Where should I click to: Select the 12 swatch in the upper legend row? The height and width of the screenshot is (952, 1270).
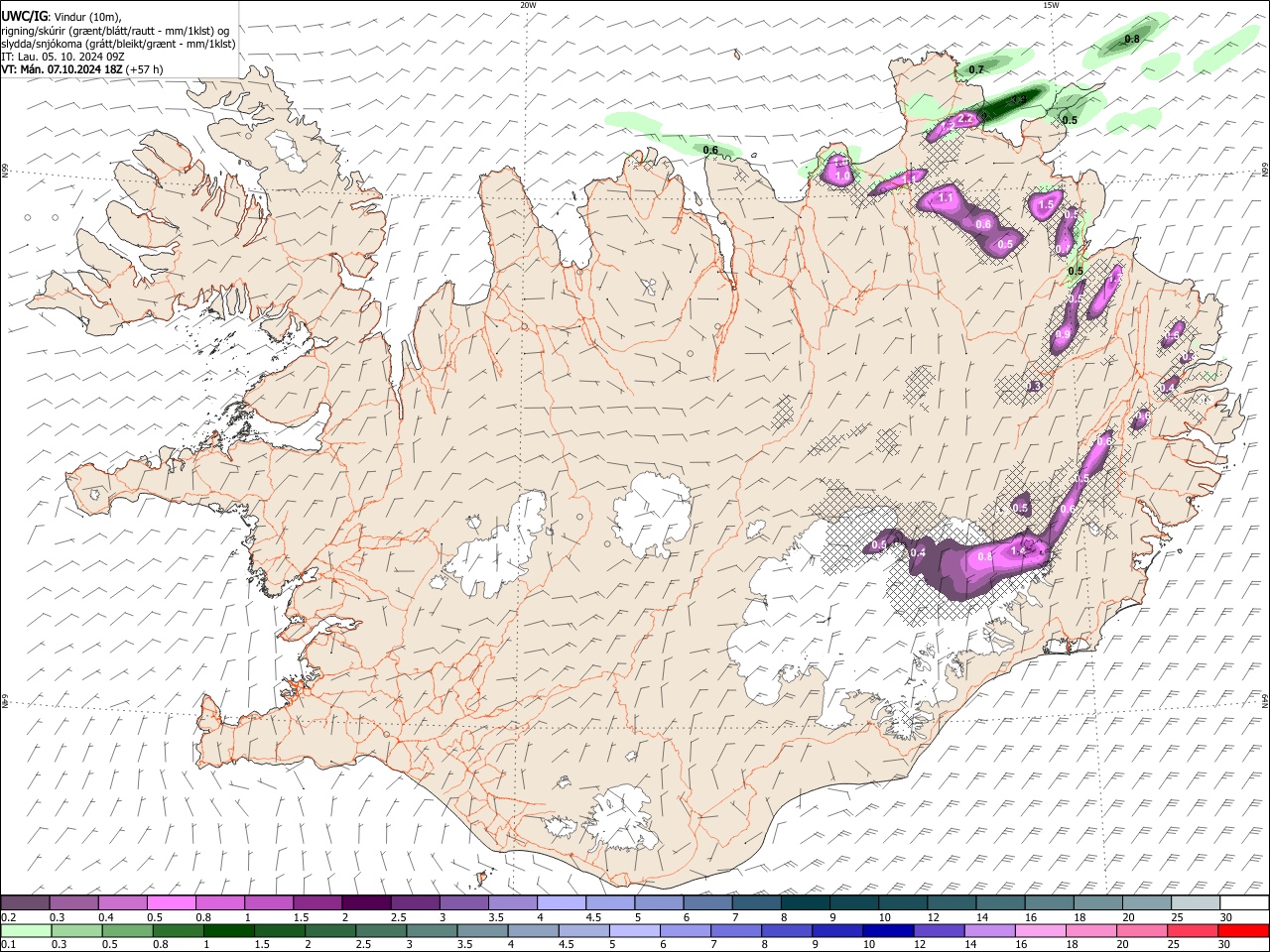[x=951, y=902]
